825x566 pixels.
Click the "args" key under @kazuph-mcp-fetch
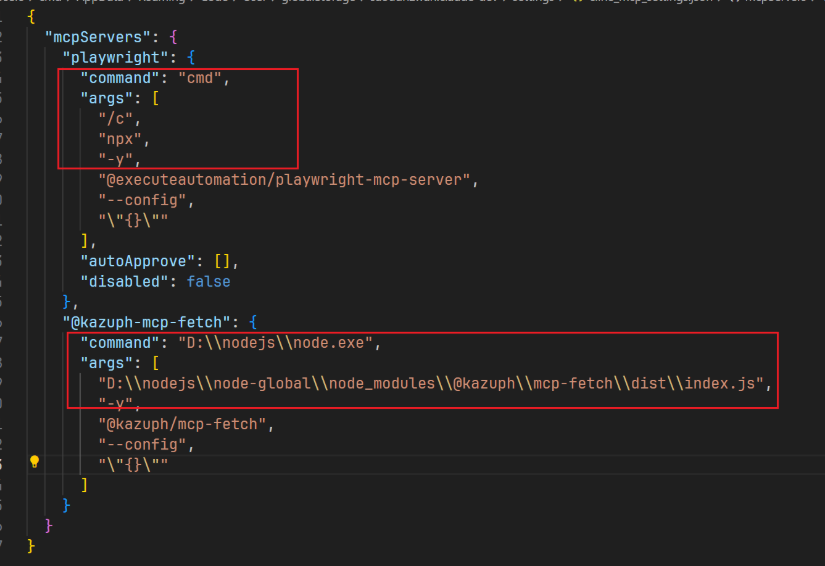point(106,363)
